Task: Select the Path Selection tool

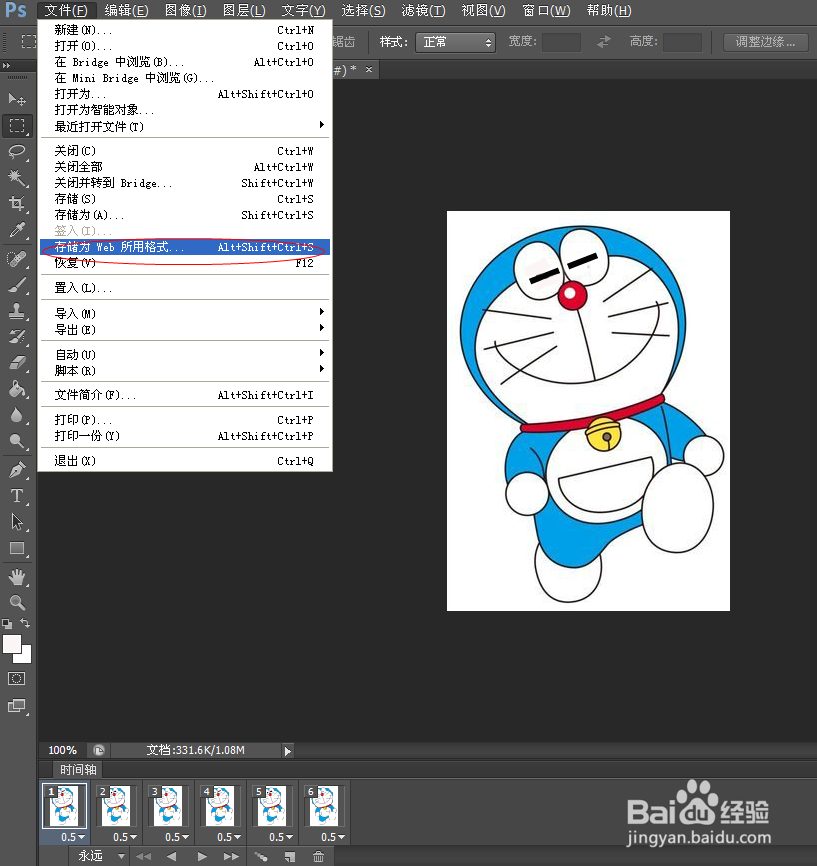Action: [17, 522]
